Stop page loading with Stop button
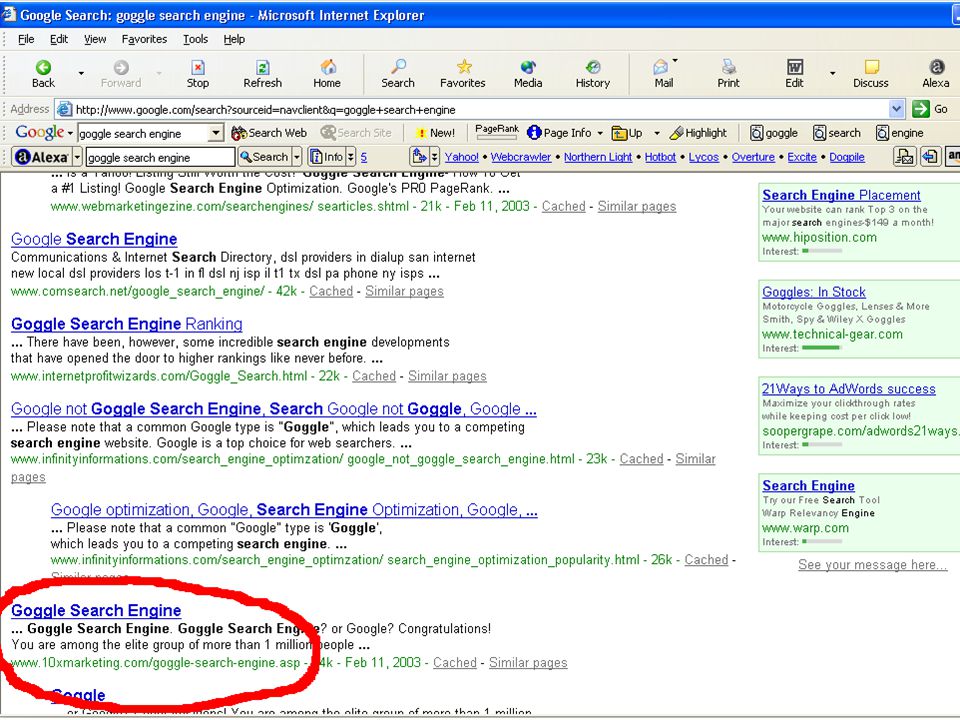This screenshot has width=960, height=720. (198, 74)
